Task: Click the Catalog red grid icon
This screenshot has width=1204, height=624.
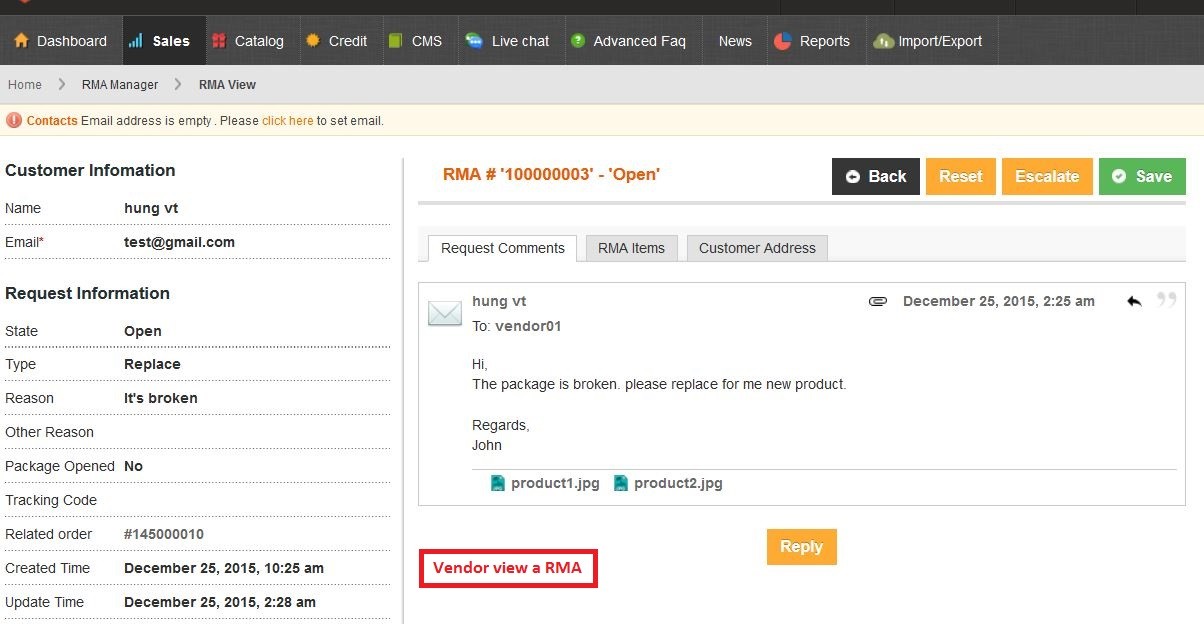Action: pos(219,41)
